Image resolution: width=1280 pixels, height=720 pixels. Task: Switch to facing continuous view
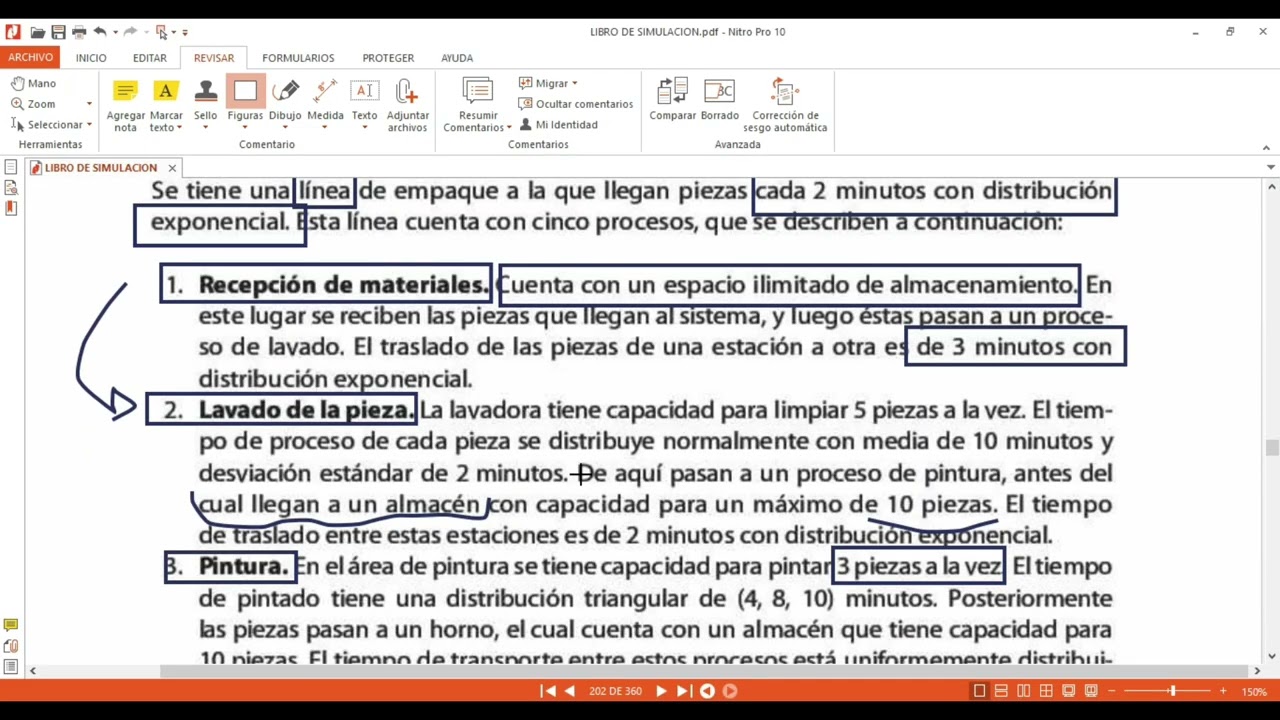click(x=1046, y=691)
